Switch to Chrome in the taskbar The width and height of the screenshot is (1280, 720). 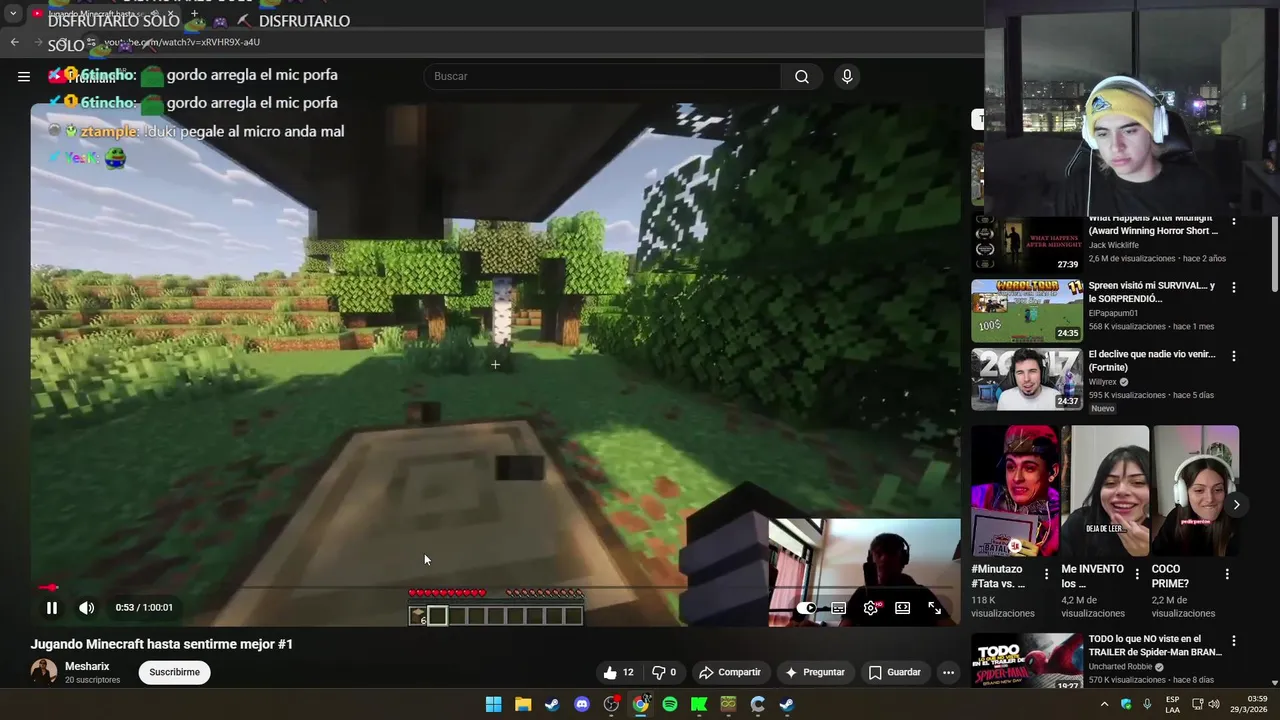click(x=640, y=704)
